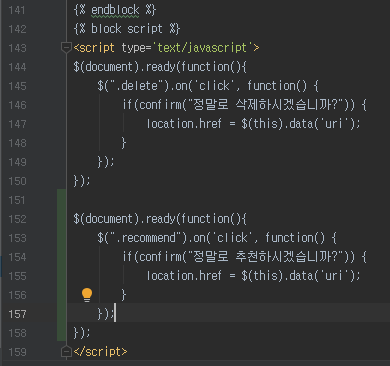Click location.href on line 147
390x366 pixels.
click(184, 124)
